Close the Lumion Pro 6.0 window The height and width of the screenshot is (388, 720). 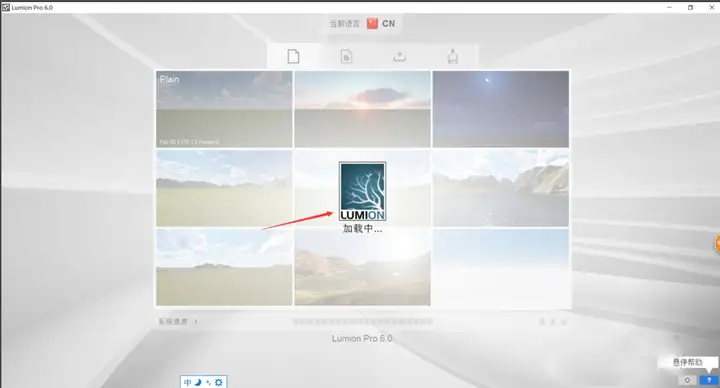(x=711, y=7)
